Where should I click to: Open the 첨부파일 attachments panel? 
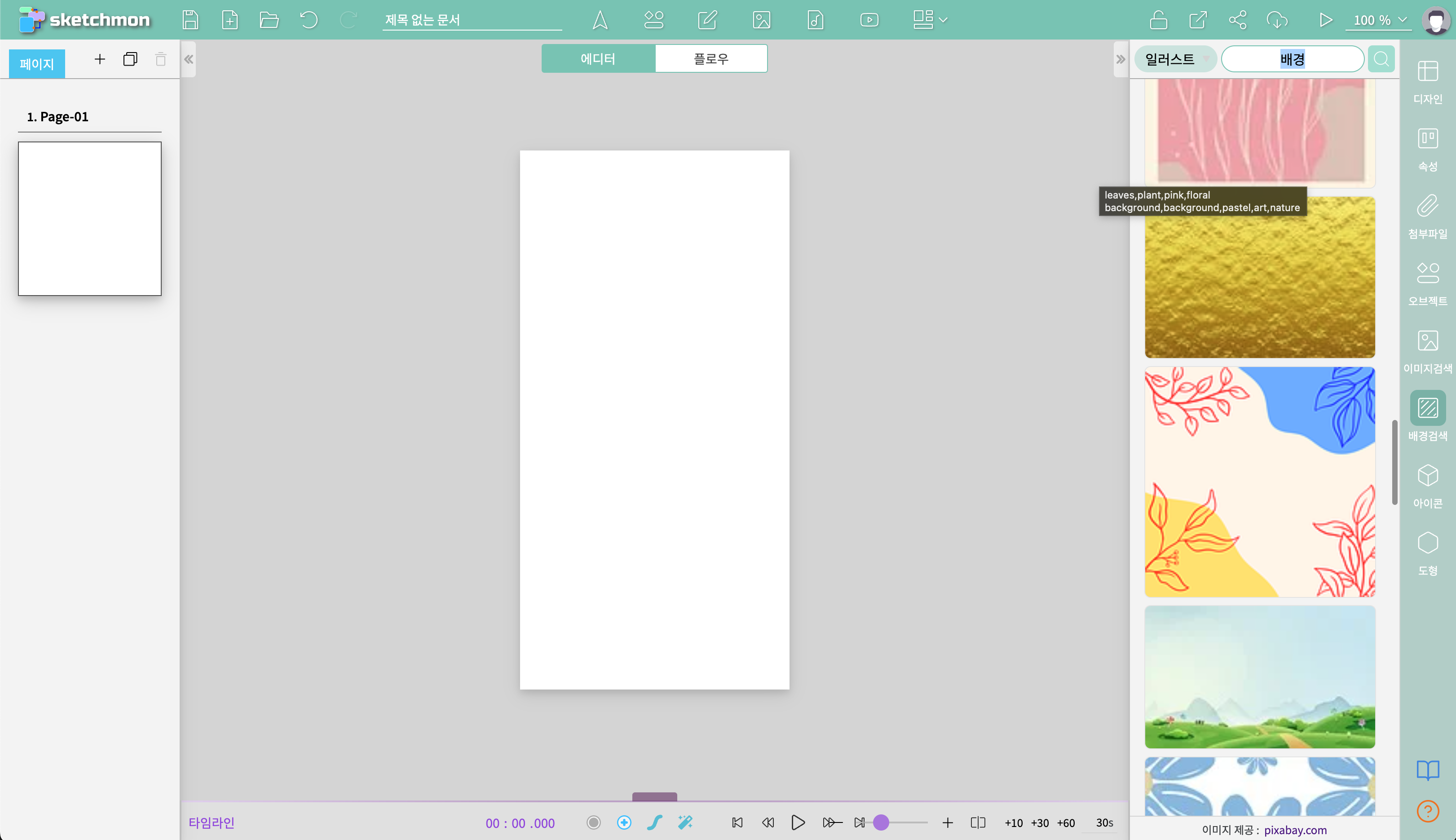[x=1428, y=217]
